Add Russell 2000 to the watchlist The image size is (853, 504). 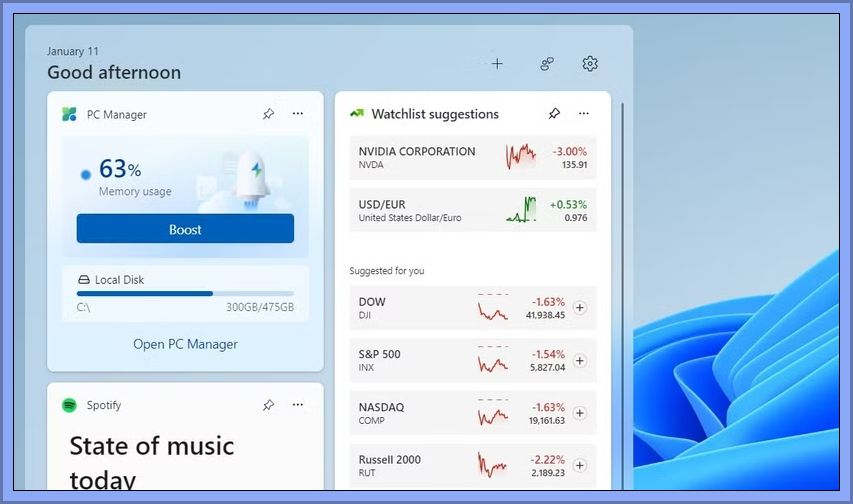pos(580,465)
